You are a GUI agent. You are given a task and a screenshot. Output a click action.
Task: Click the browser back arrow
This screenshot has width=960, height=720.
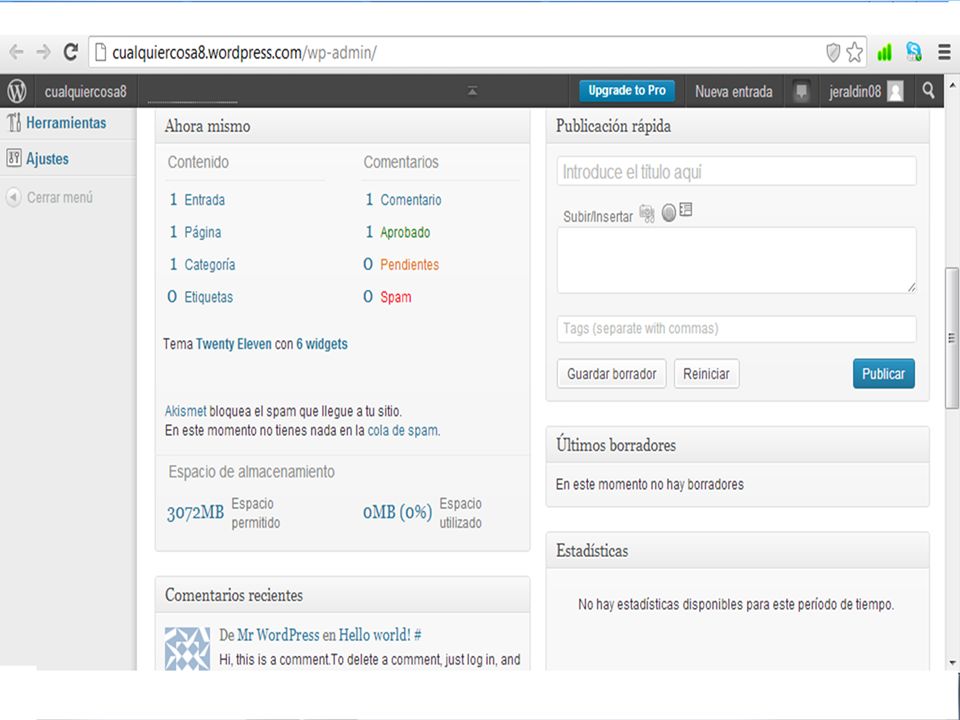[17, 52]
